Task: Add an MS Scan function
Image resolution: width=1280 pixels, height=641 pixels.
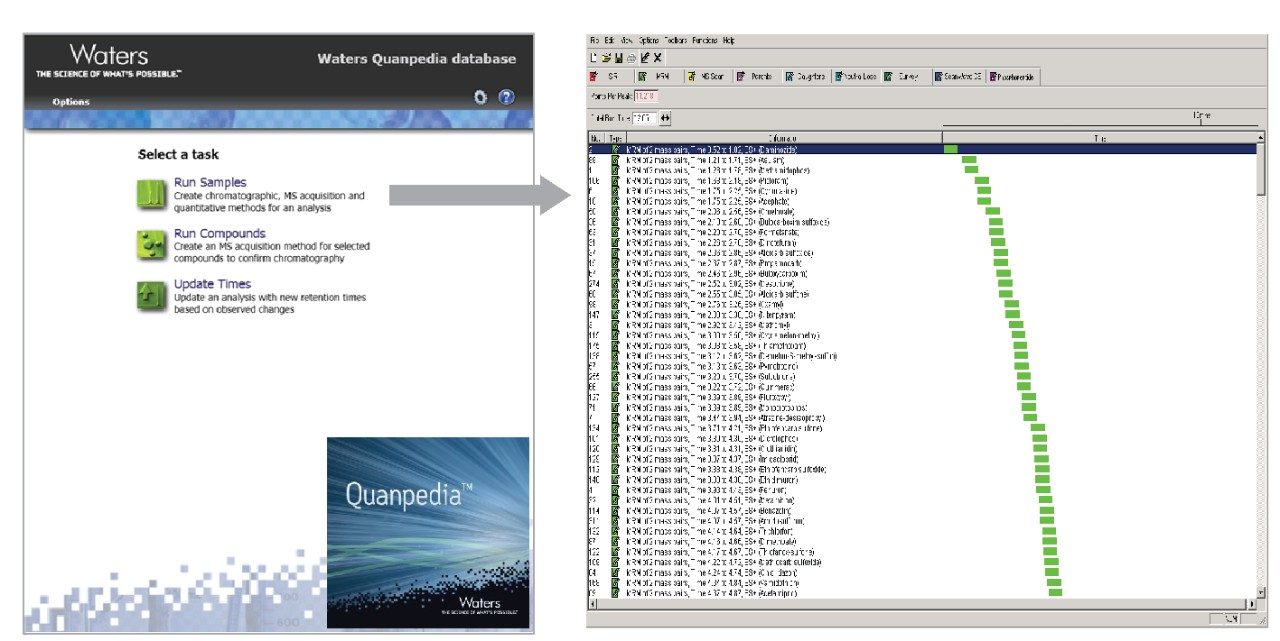Action: (709, 76)
